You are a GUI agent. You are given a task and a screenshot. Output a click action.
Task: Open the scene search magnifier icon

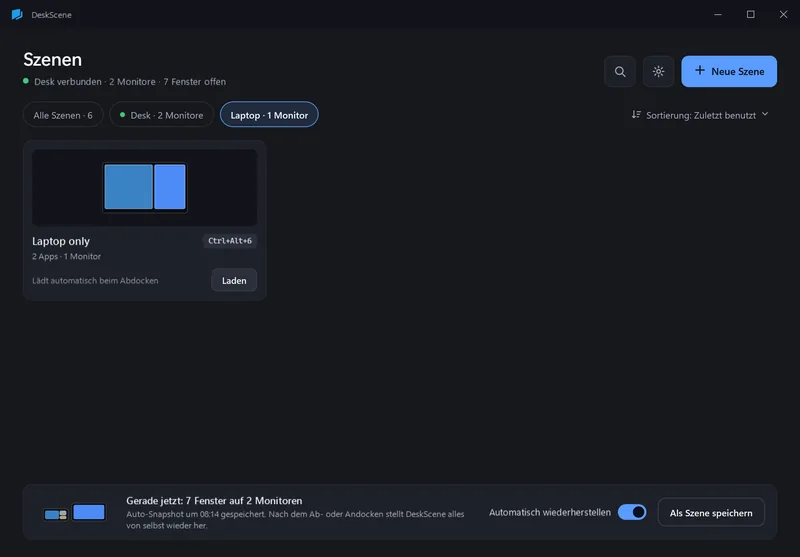(x=620, y=71)
